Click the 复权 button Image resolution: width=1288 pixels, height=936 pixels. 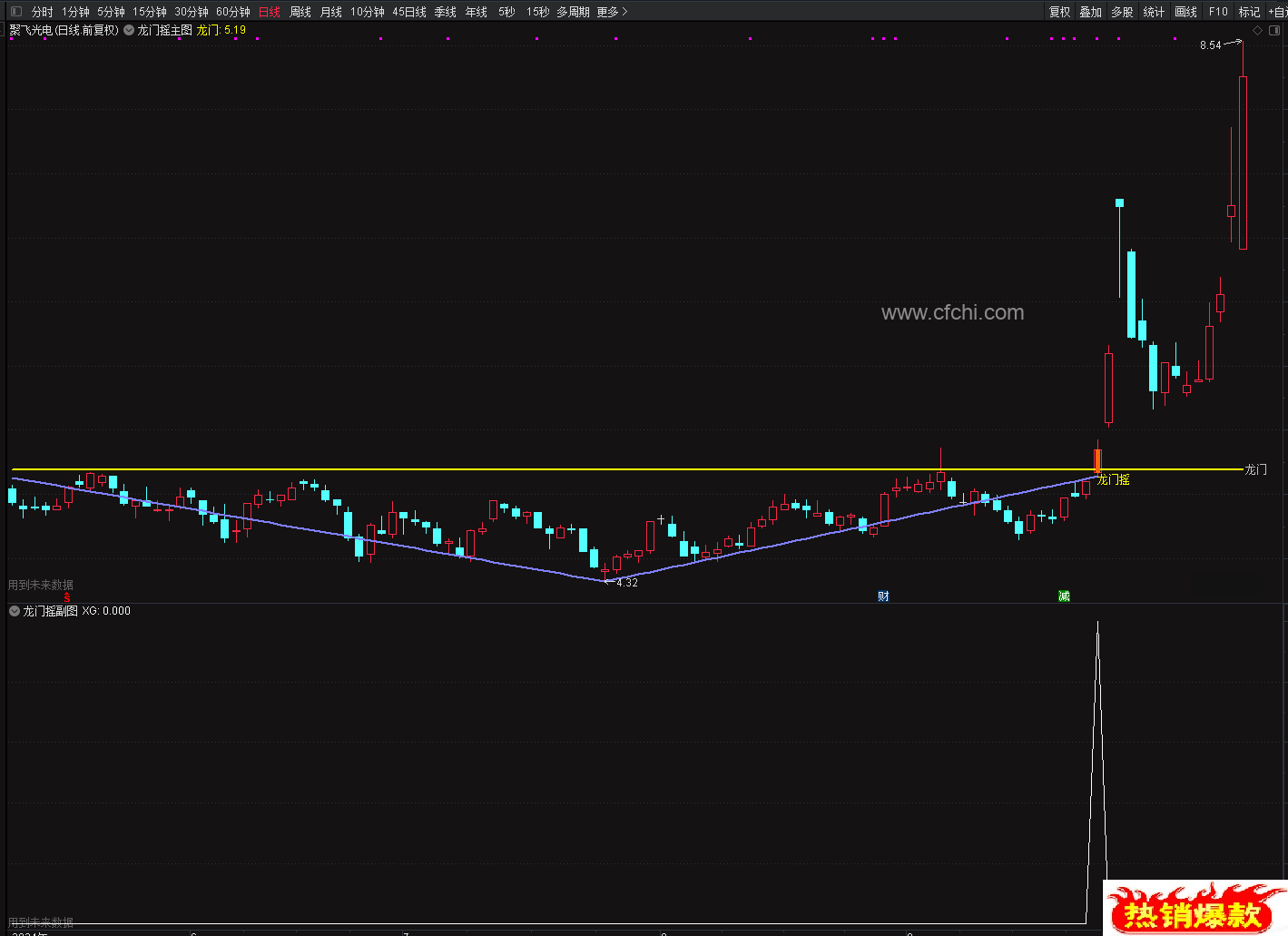point(1059,12)
